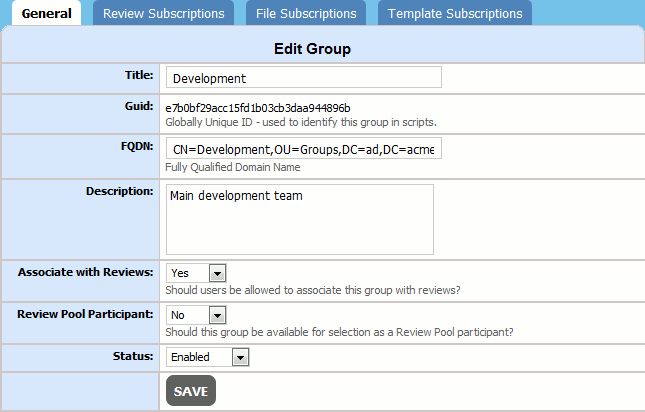
Task: Expand the Review Pool Participant dropdown
Action: (197, 316)
